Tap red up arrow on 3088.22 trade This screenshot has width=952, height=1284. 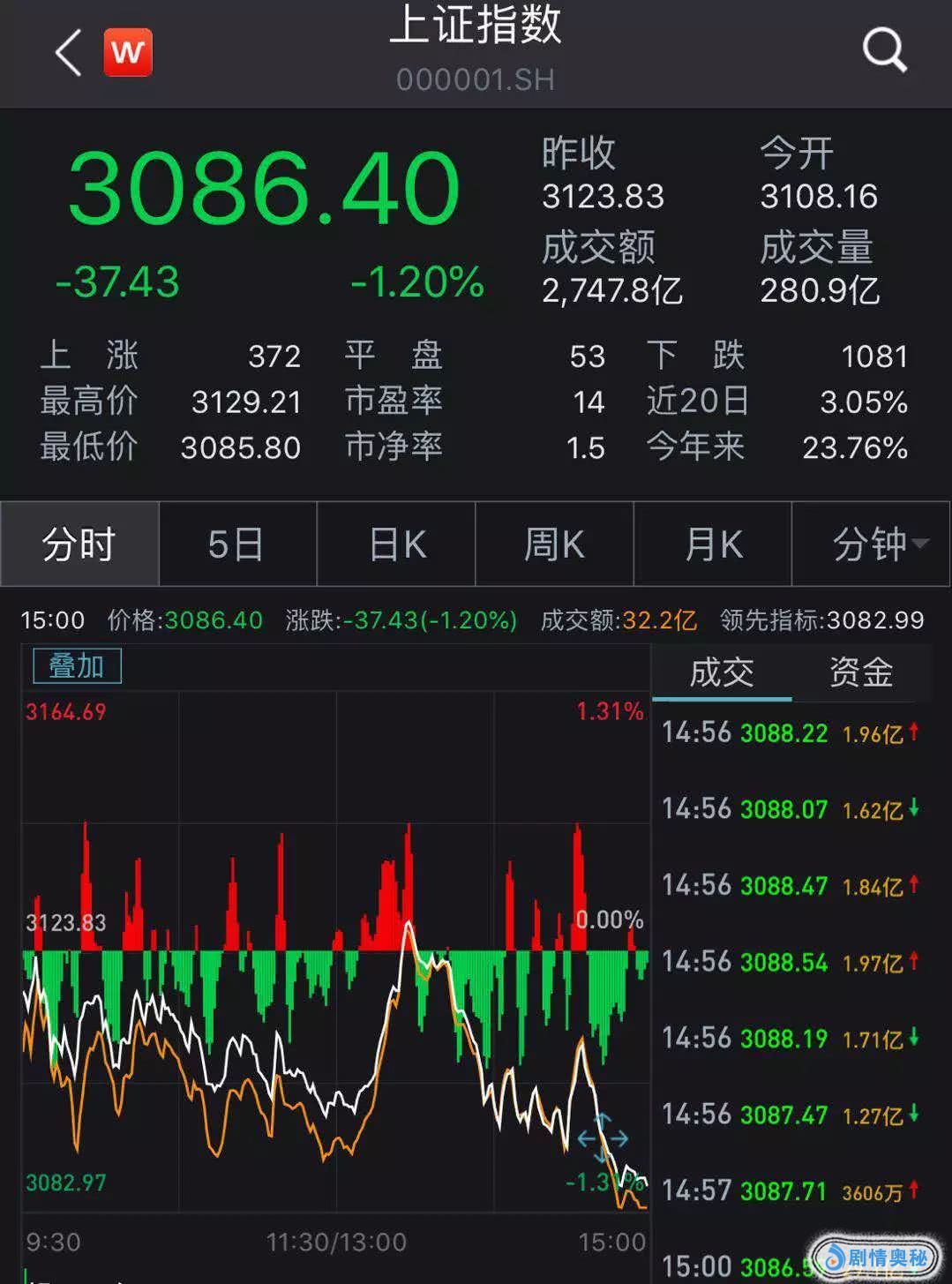(914, 732)
